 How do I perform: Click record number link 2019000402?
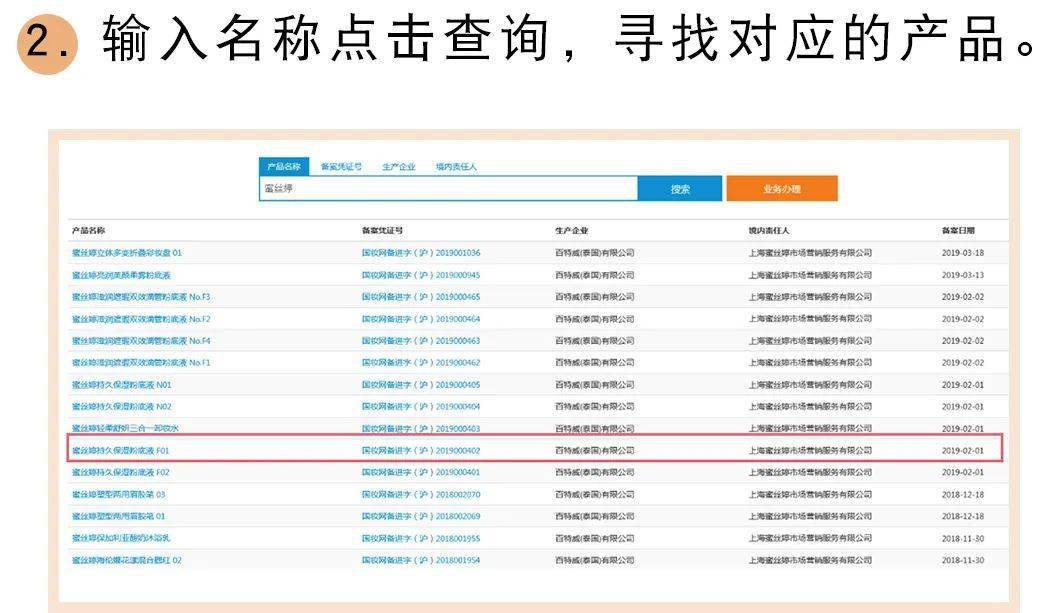pyautogui.click(x=421, y=450)
